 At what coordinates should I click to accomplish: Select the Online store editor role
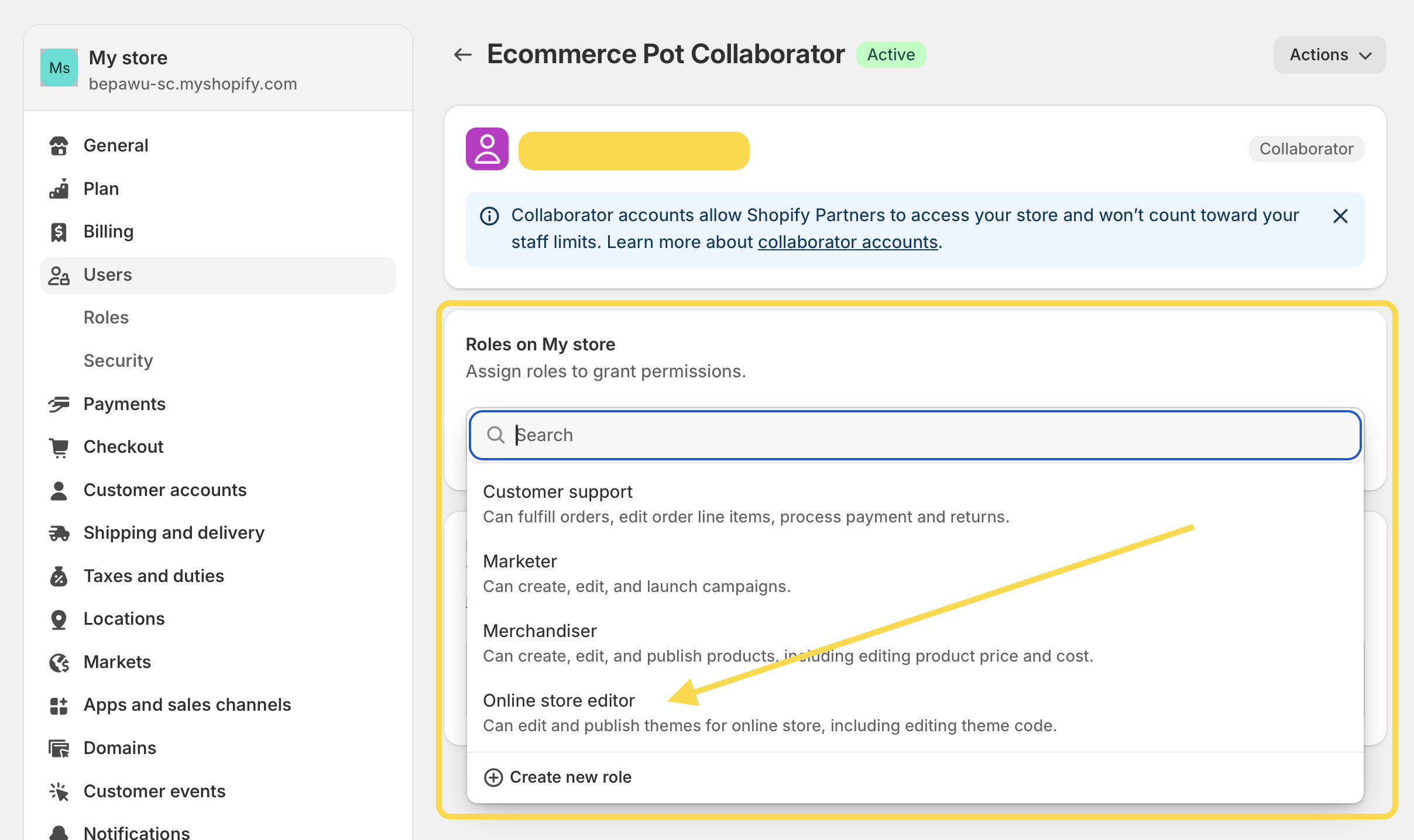tap(915, 713)
